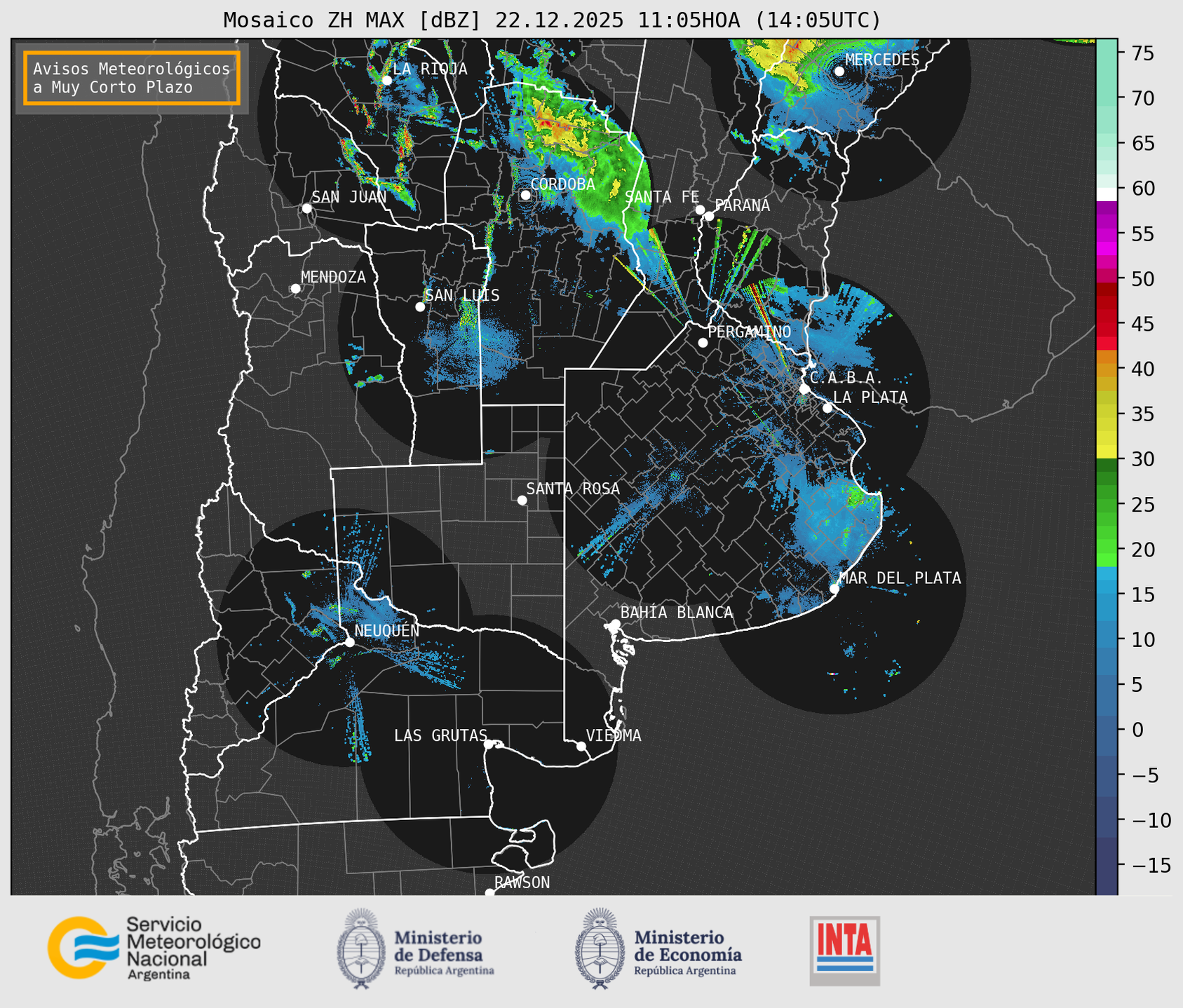Click the SANTA ROSA label text
Image resolution: width=1183 pixels, height=1008 pixels.
tap(573, 489)
